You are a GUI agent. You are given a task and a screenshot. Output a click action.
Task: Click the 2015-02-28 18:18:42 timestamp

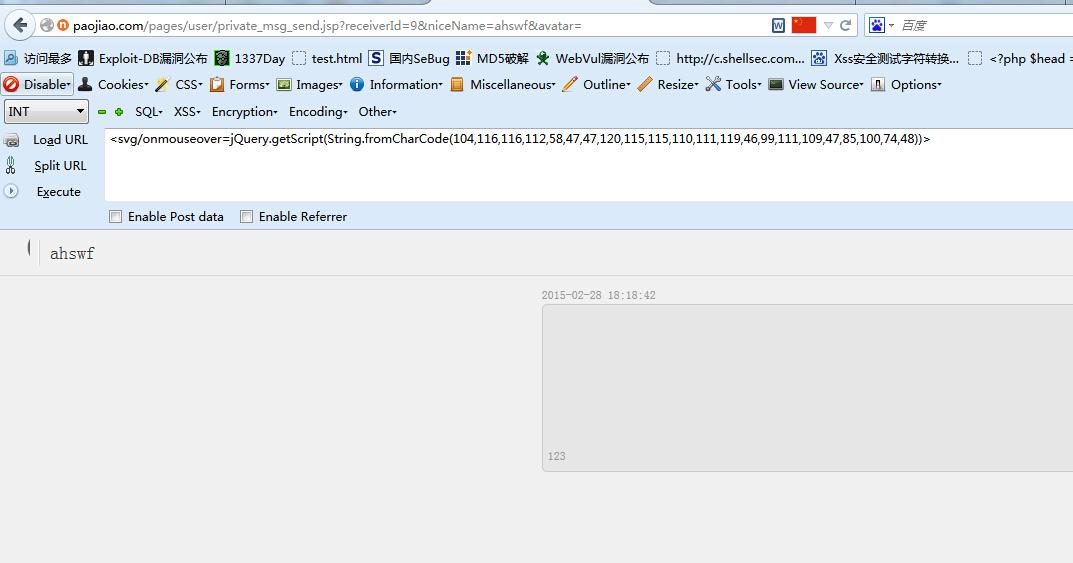coord(598,295)
